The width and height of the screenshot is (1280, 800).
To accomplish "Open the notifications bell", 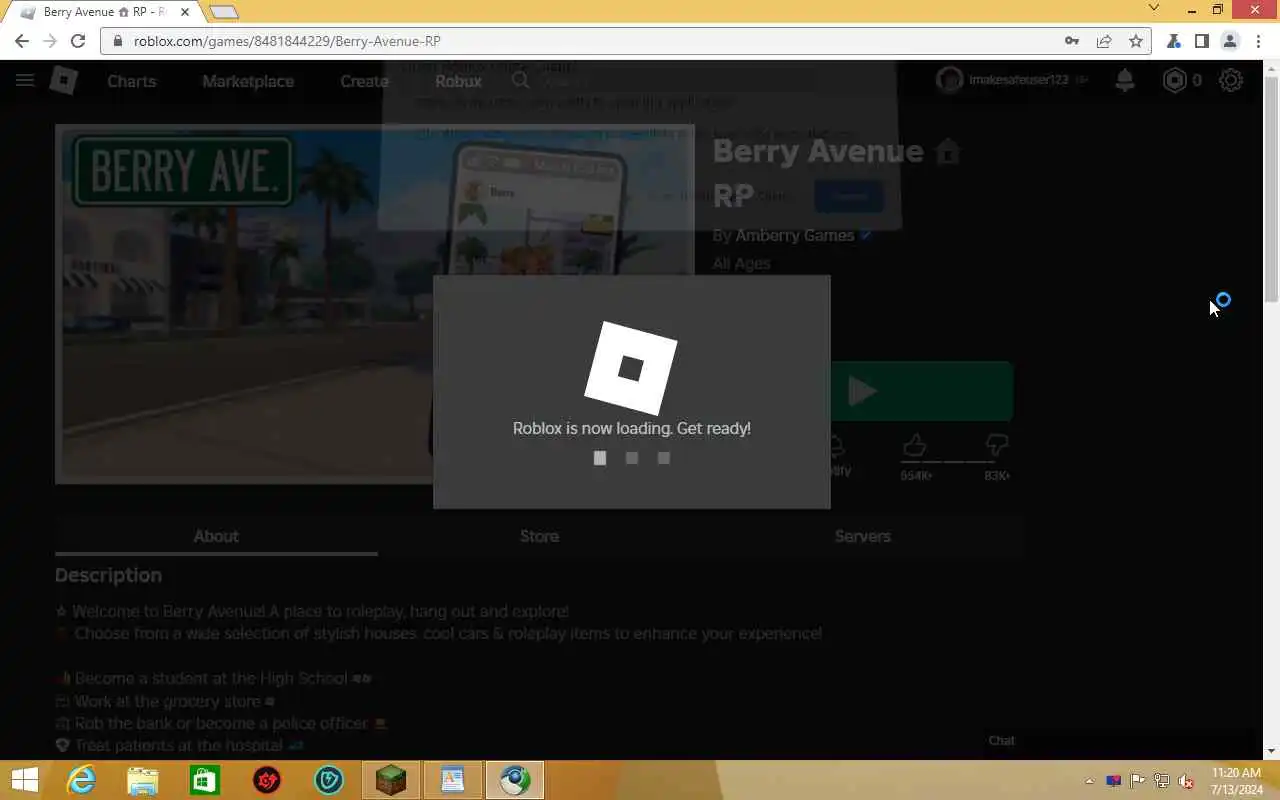I will pos(1125,81).
